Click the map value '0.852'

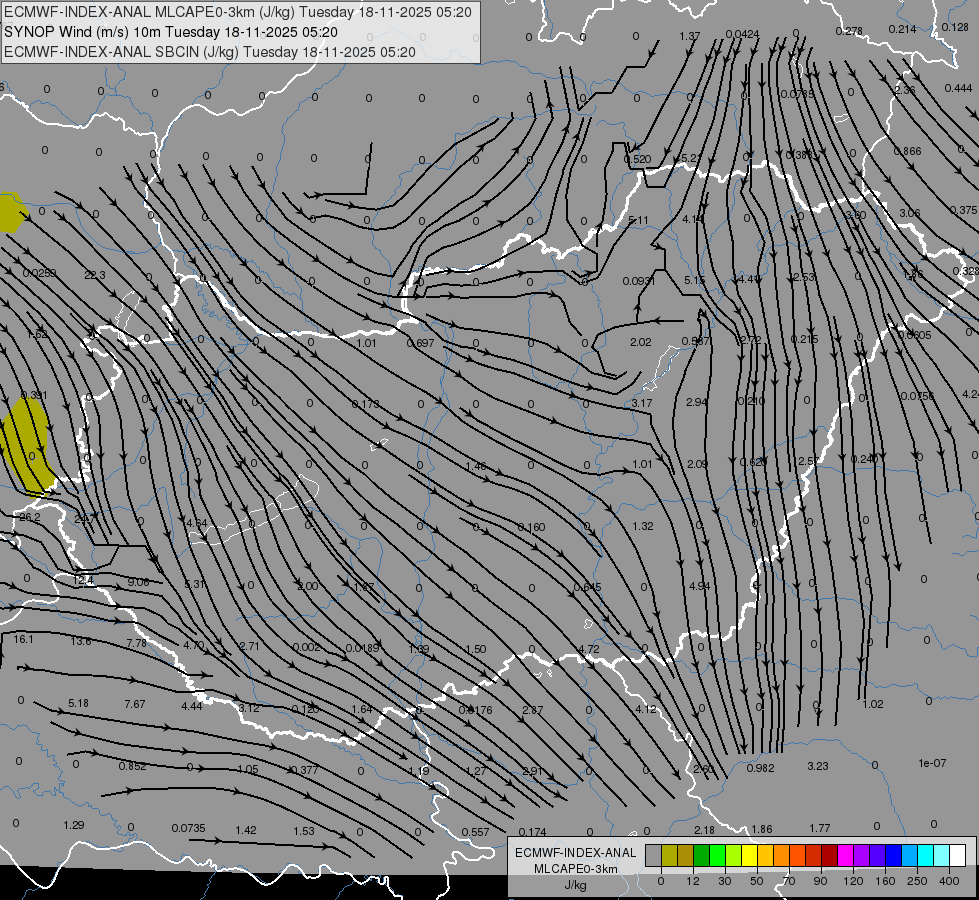pyautogui.click(x=132, y=766)
